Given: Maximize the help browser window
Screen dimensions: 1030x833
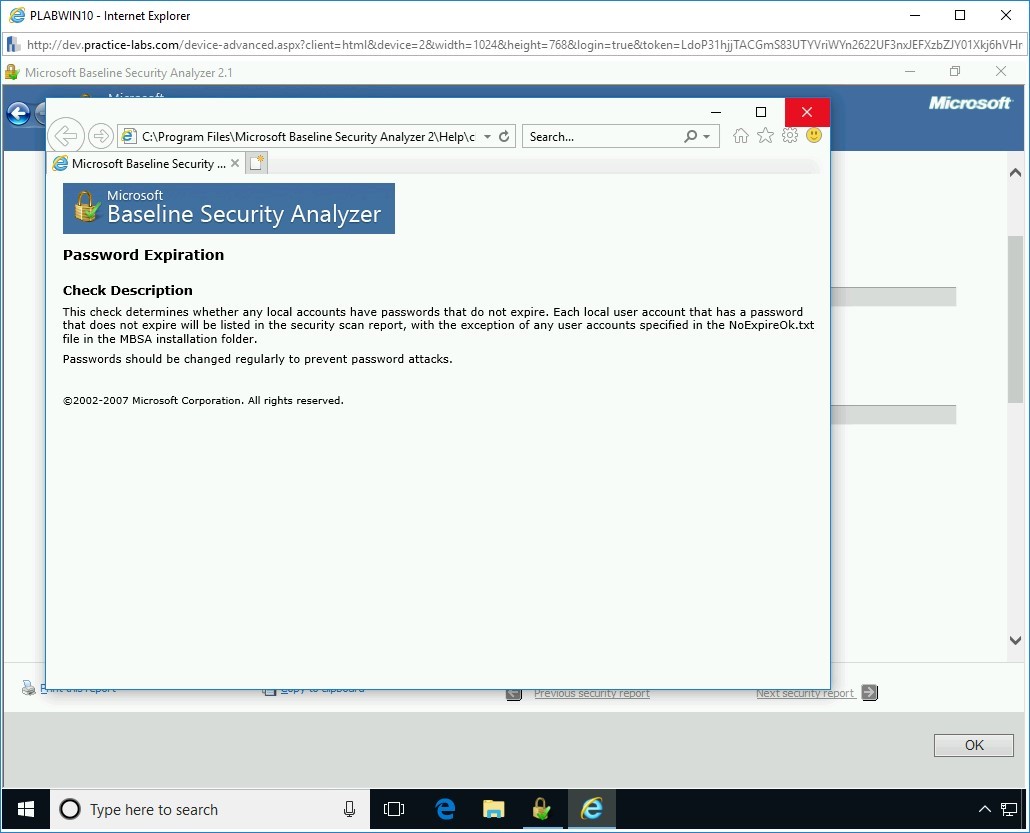Looking at the screenshot, I should [x=761, y=112].
